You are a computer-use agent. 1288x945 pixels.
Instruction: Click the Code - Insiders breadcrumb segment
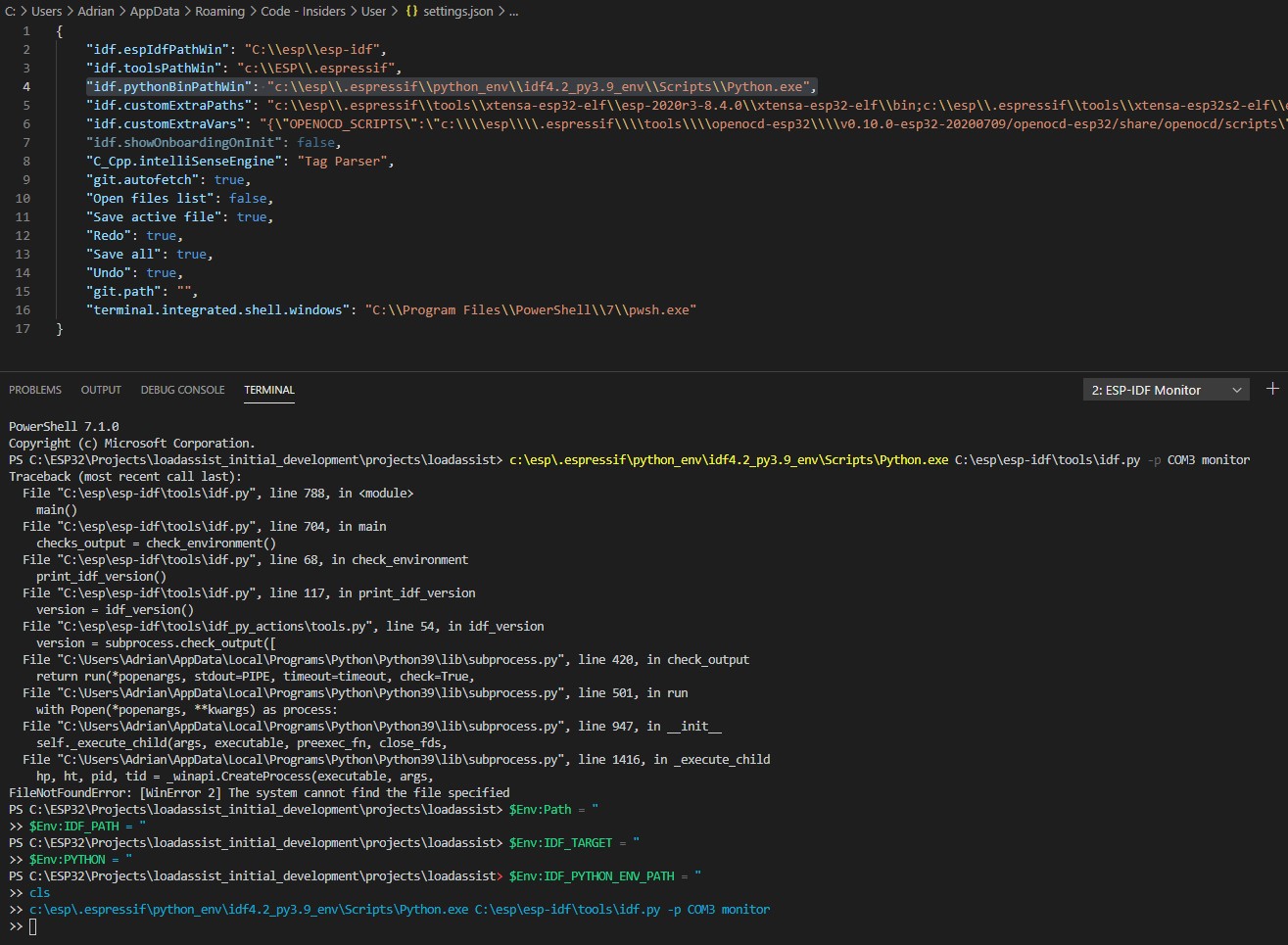[x=303, y=11]
